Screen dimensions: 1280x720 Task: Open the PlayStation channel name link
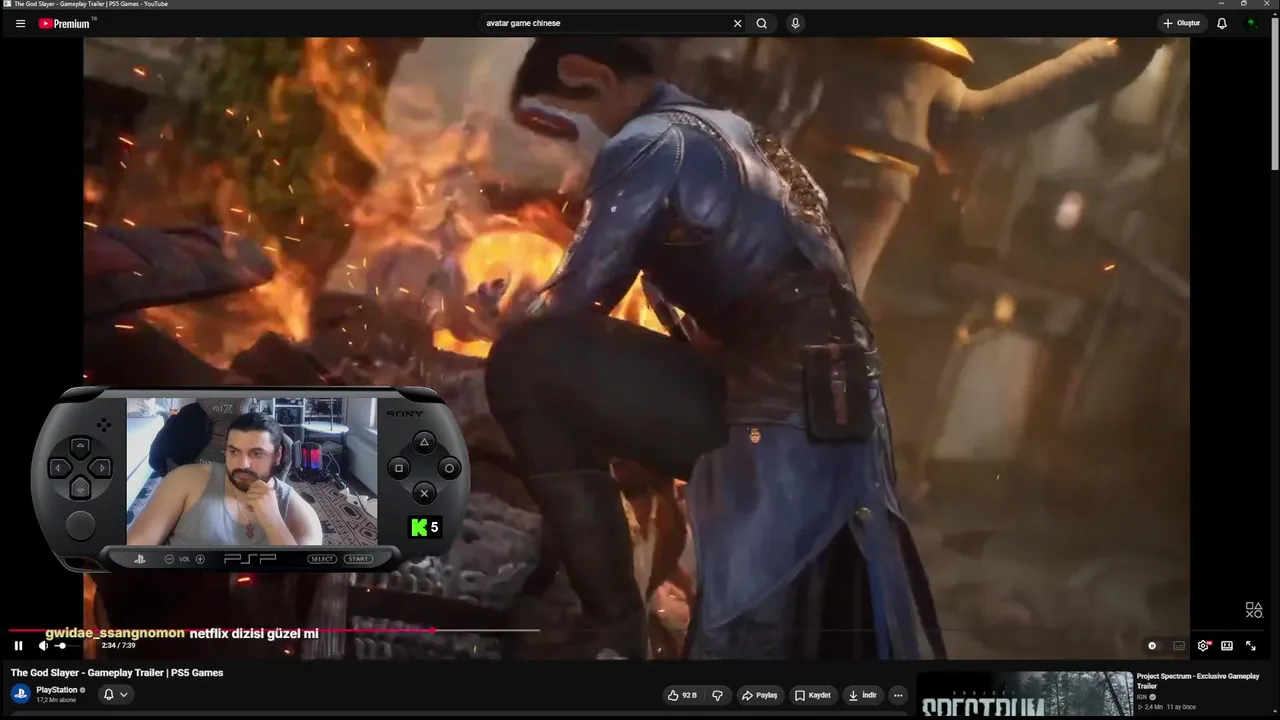point(57,690)
